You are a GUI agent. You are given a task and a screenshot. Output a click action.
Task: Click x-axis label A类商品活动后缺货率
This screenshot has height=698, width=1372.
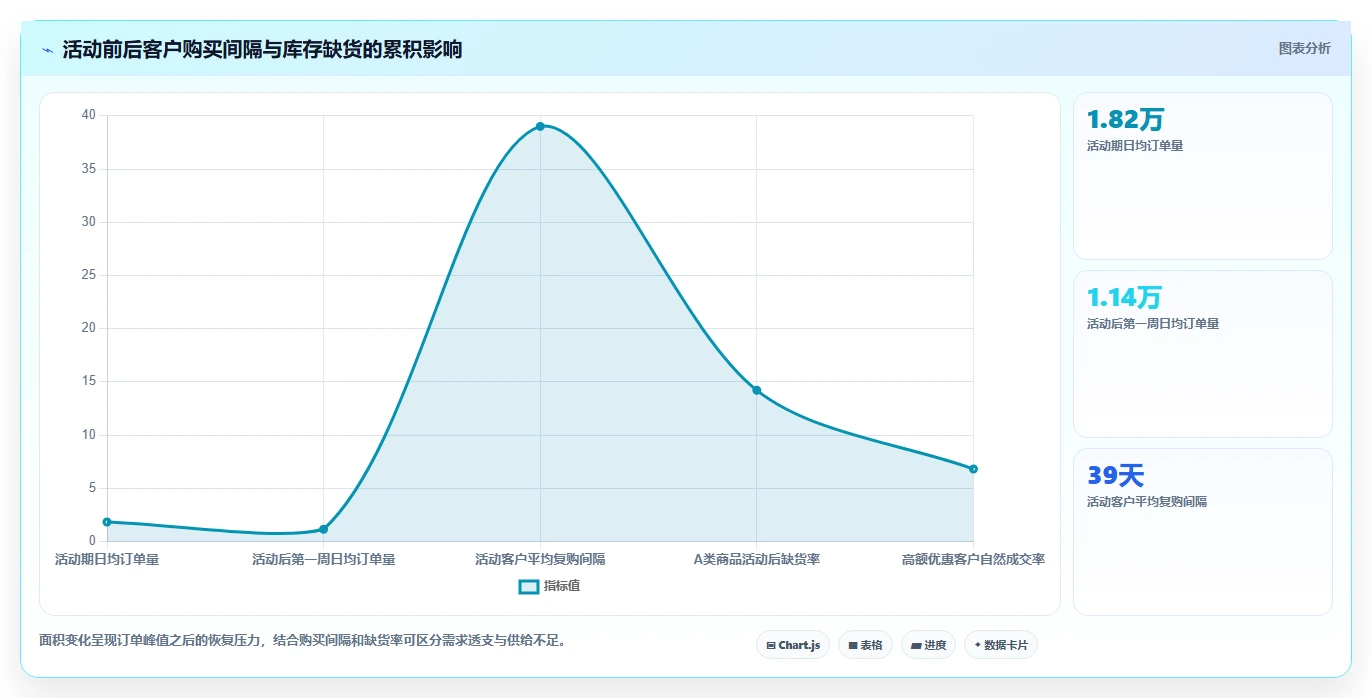coord(757,559)
